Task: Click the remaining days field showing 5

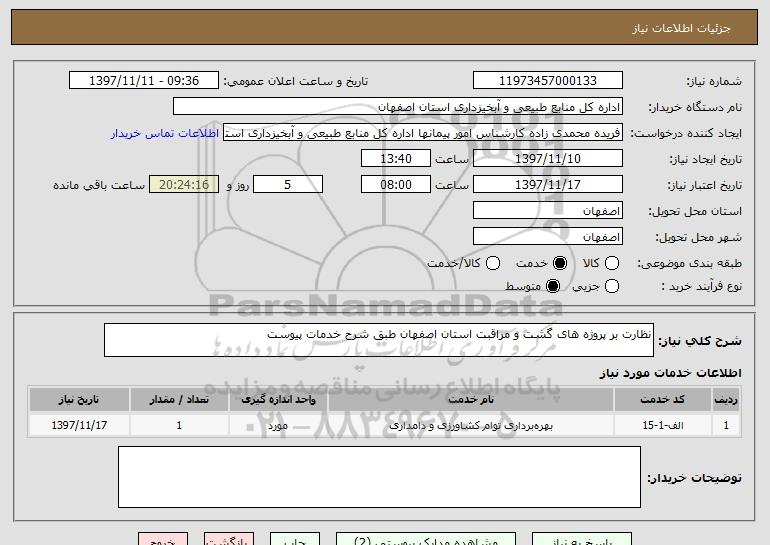Action: pos(288,185)
